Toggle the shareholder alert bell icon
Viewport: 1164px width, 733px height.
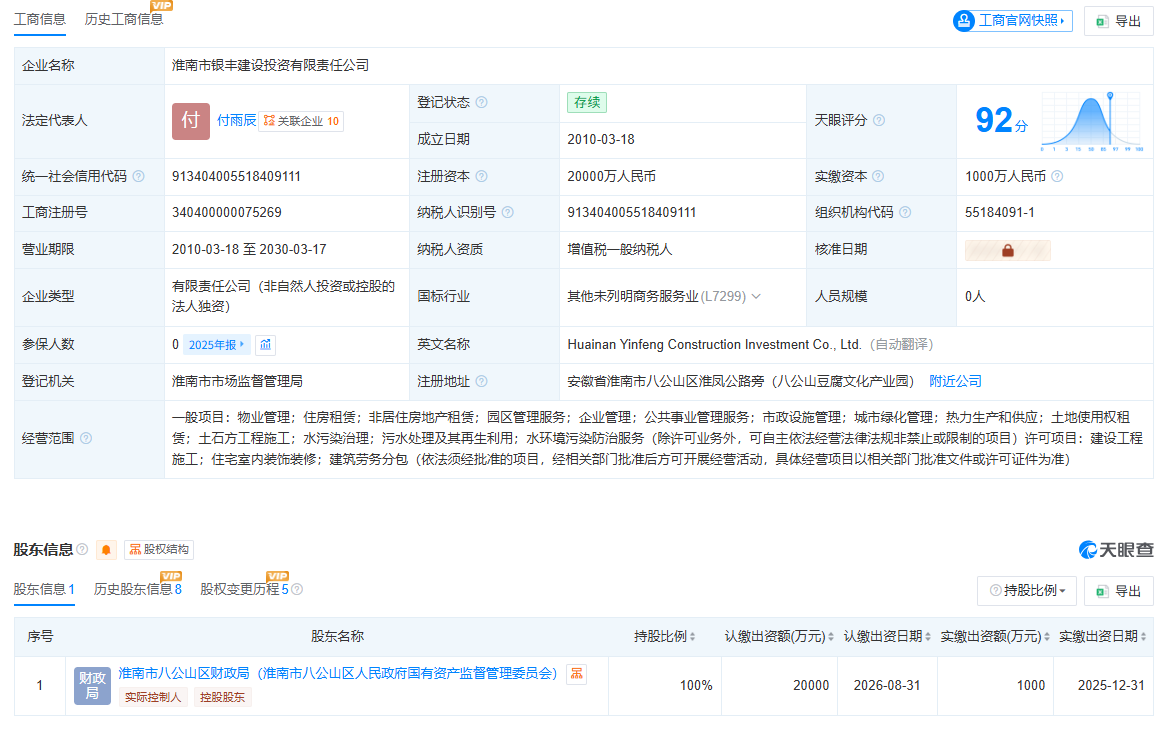pos(107,550)
